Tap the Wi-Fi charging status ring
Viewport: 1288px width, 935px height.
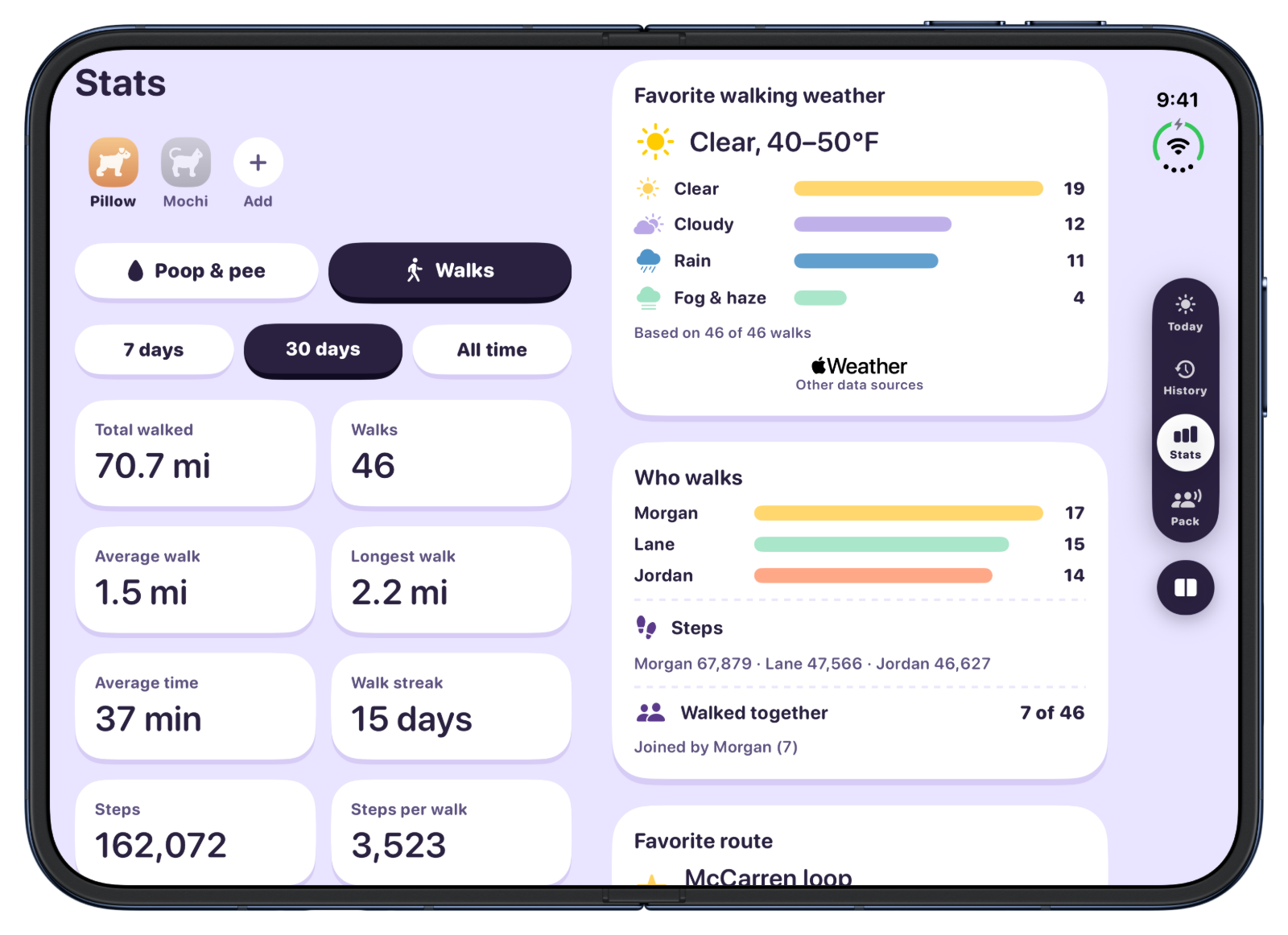pyautogui.click(x=1178, y=146)
